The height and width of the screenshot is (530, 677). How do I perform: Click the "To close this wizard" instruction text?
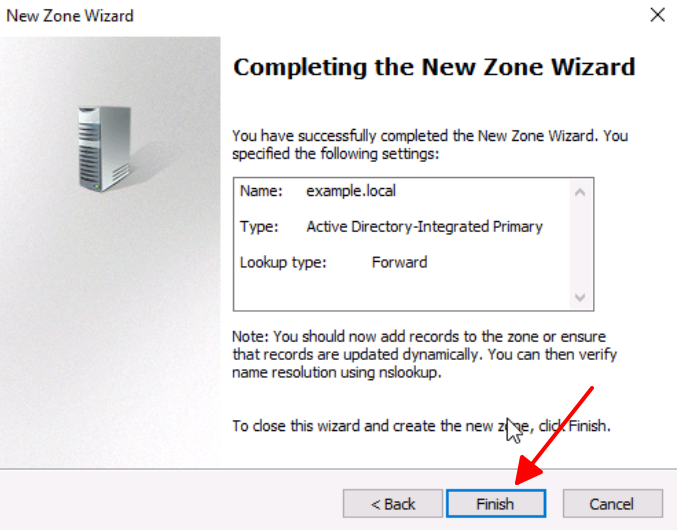tap(421, 426)
